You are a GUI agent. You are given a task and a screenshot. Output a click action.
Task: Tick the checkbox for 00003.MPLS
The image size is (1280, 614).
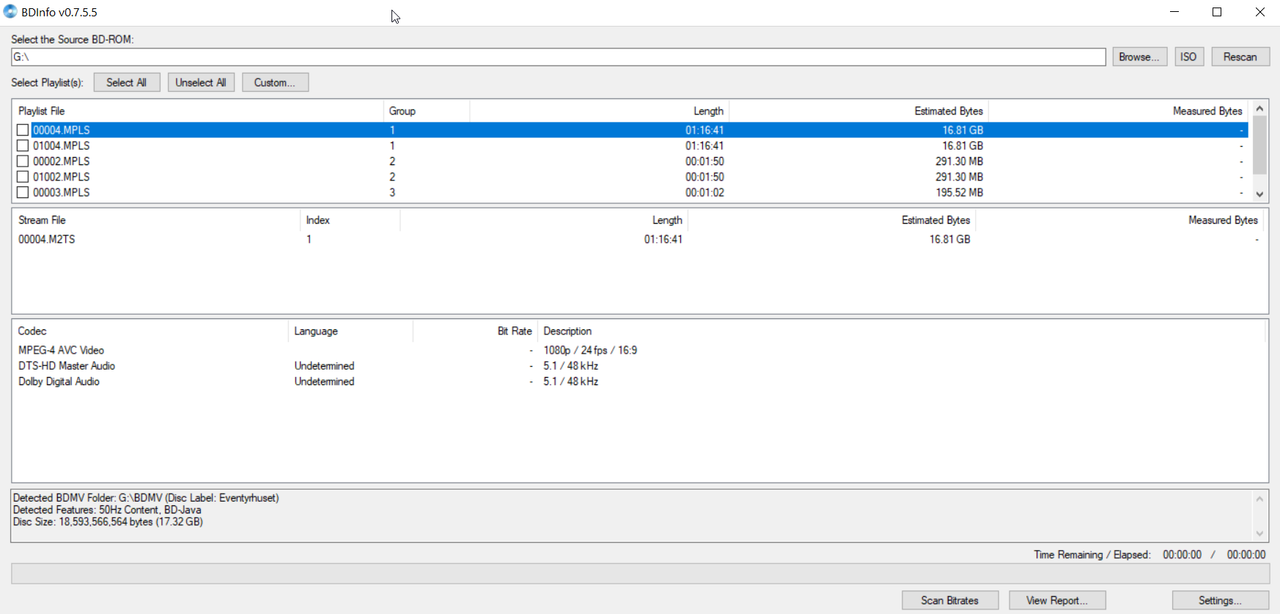click(23, 192)
